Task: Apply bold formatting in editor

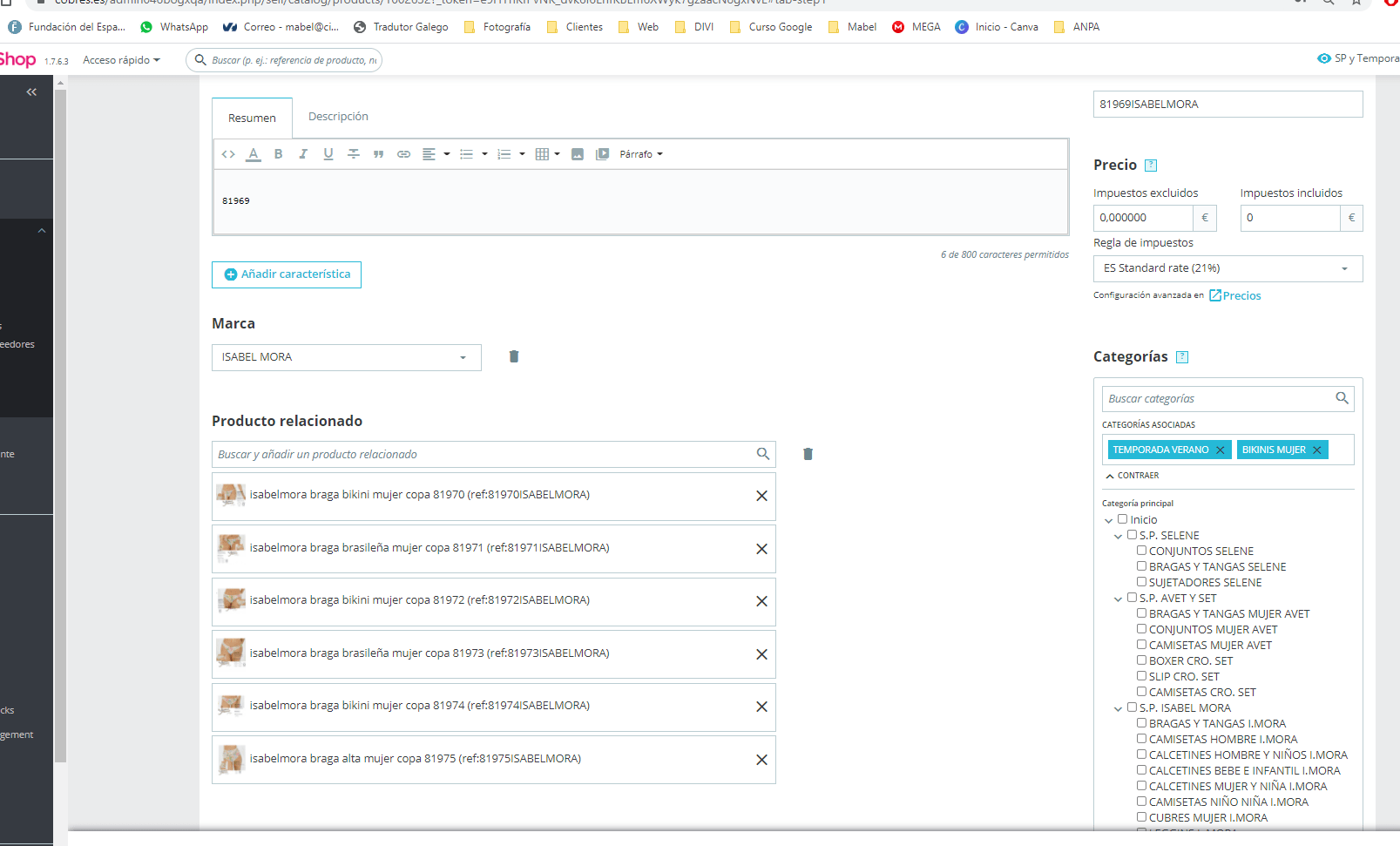Action: pyautogui.click(x=278, y=154)
